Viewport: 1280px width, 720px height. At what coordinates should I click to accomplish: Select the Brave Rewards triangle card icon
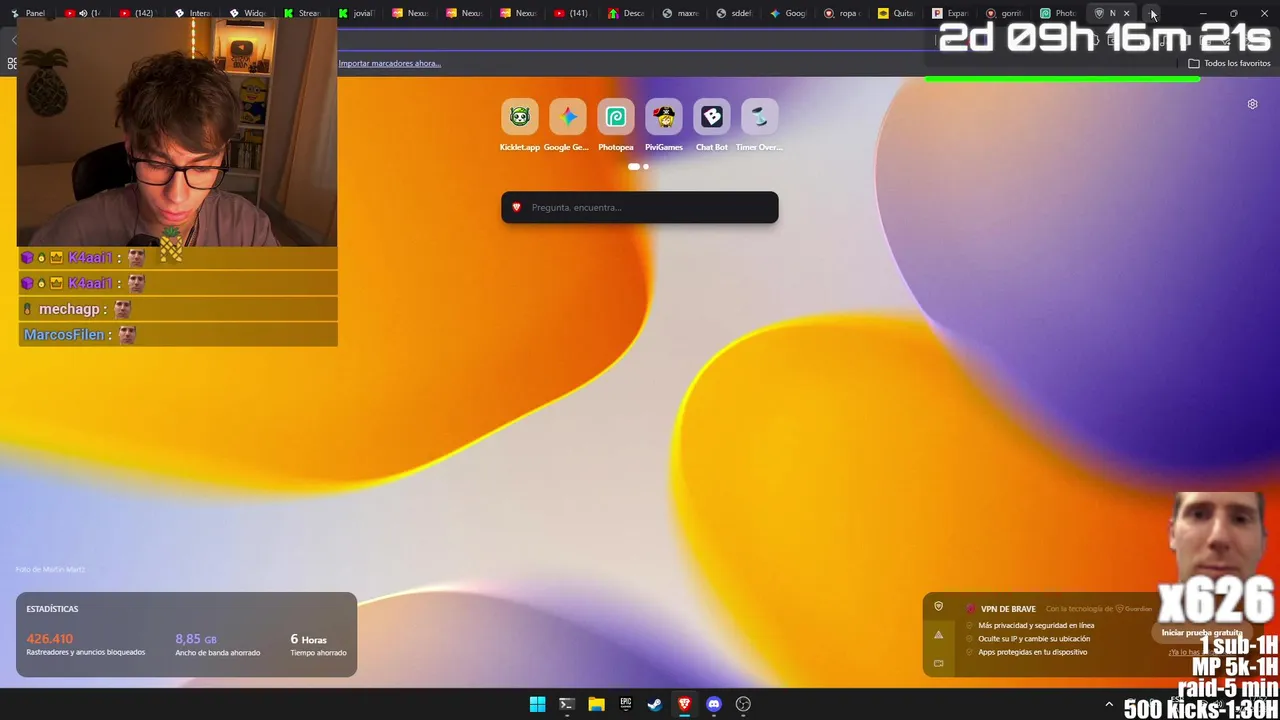coord(938,635)
